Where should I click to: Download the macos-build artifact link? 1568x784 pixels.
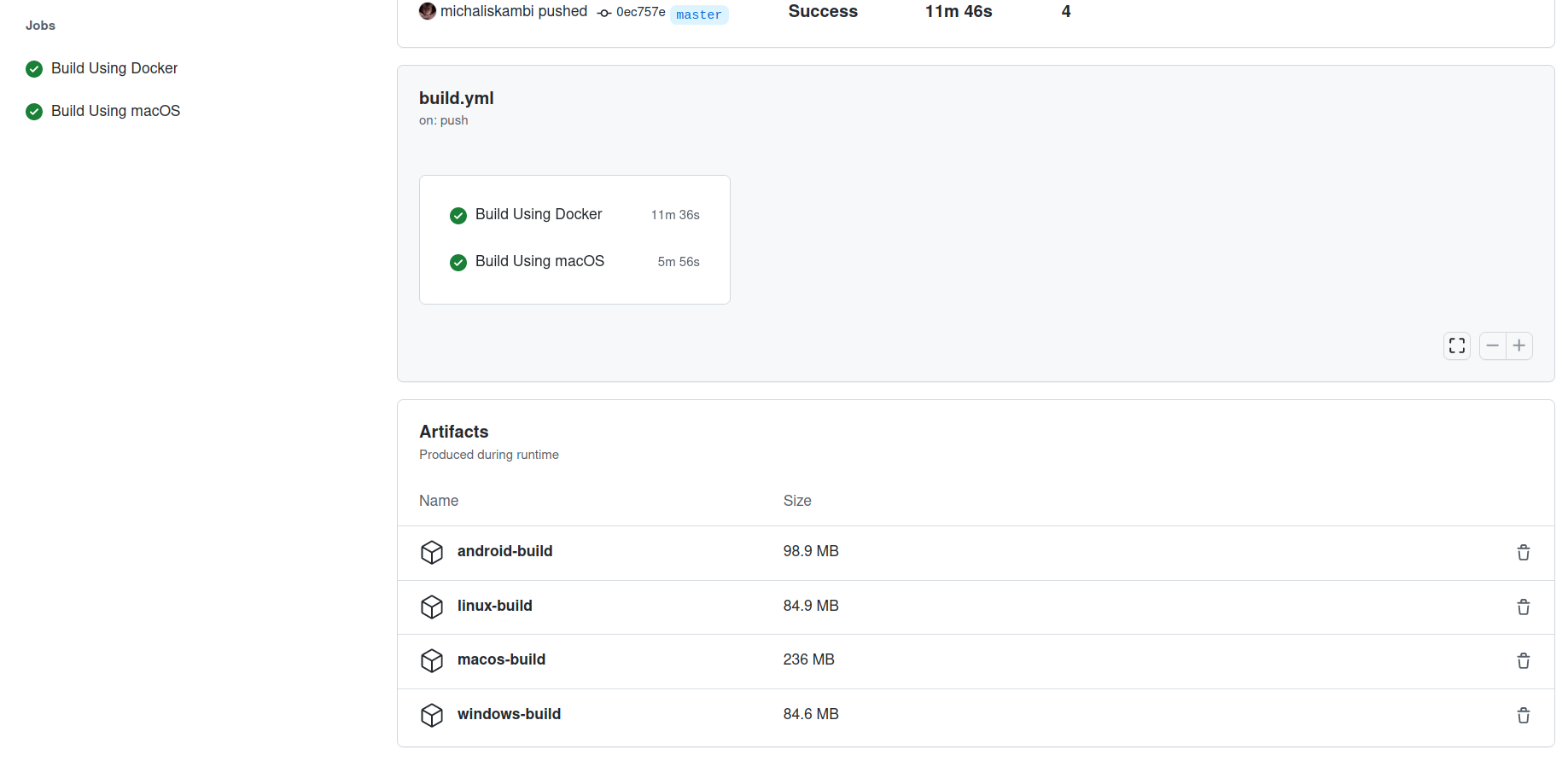[x=501, y=659]
